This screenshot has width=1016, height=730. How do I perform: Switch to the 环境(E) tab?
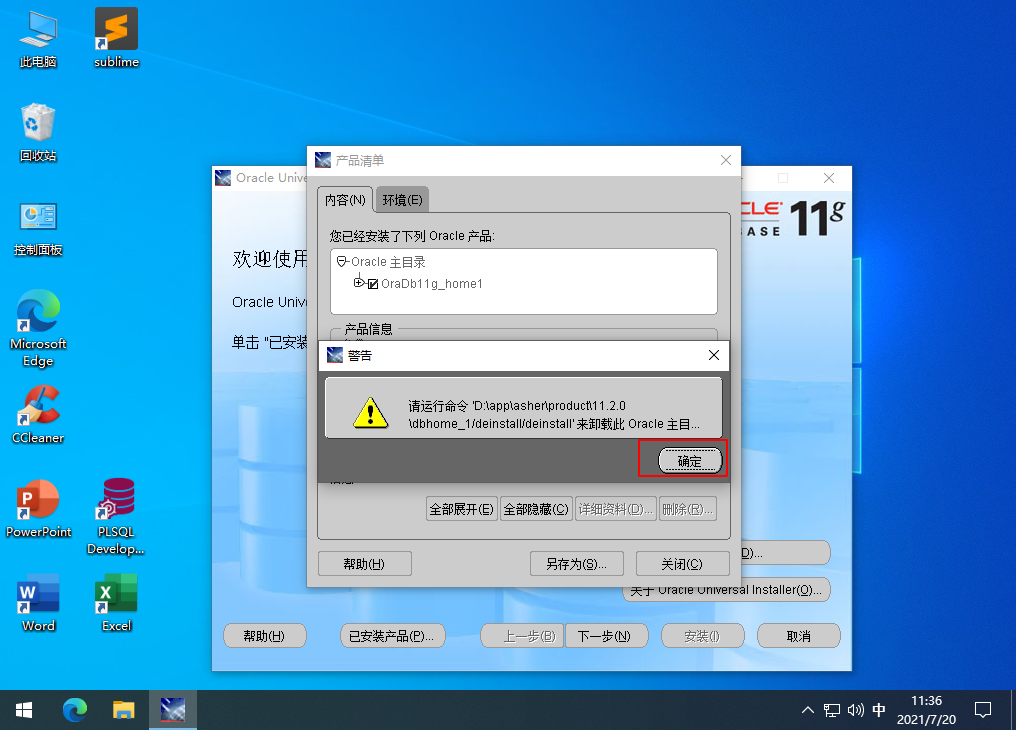pyautogui.click(x=402, y=200)
